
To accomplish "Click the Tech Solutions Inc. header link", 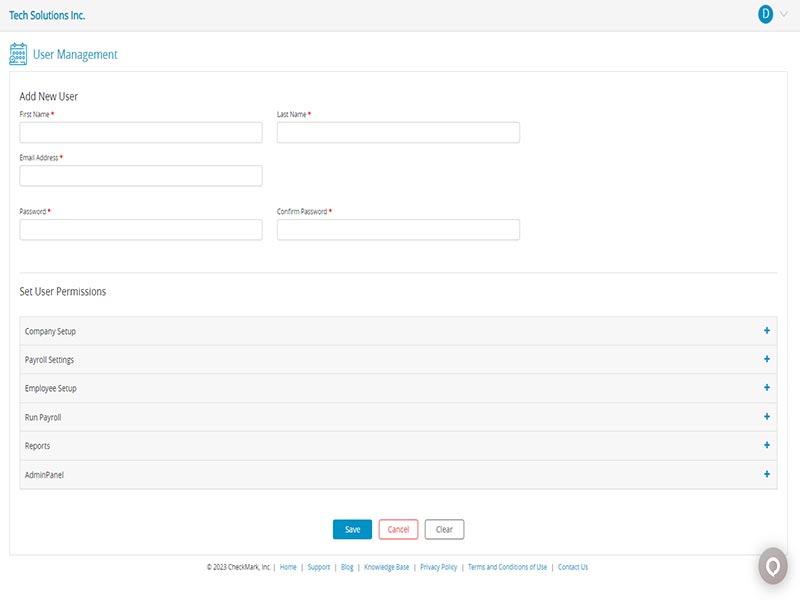I will pyautogui.click(x=47, y=16).
